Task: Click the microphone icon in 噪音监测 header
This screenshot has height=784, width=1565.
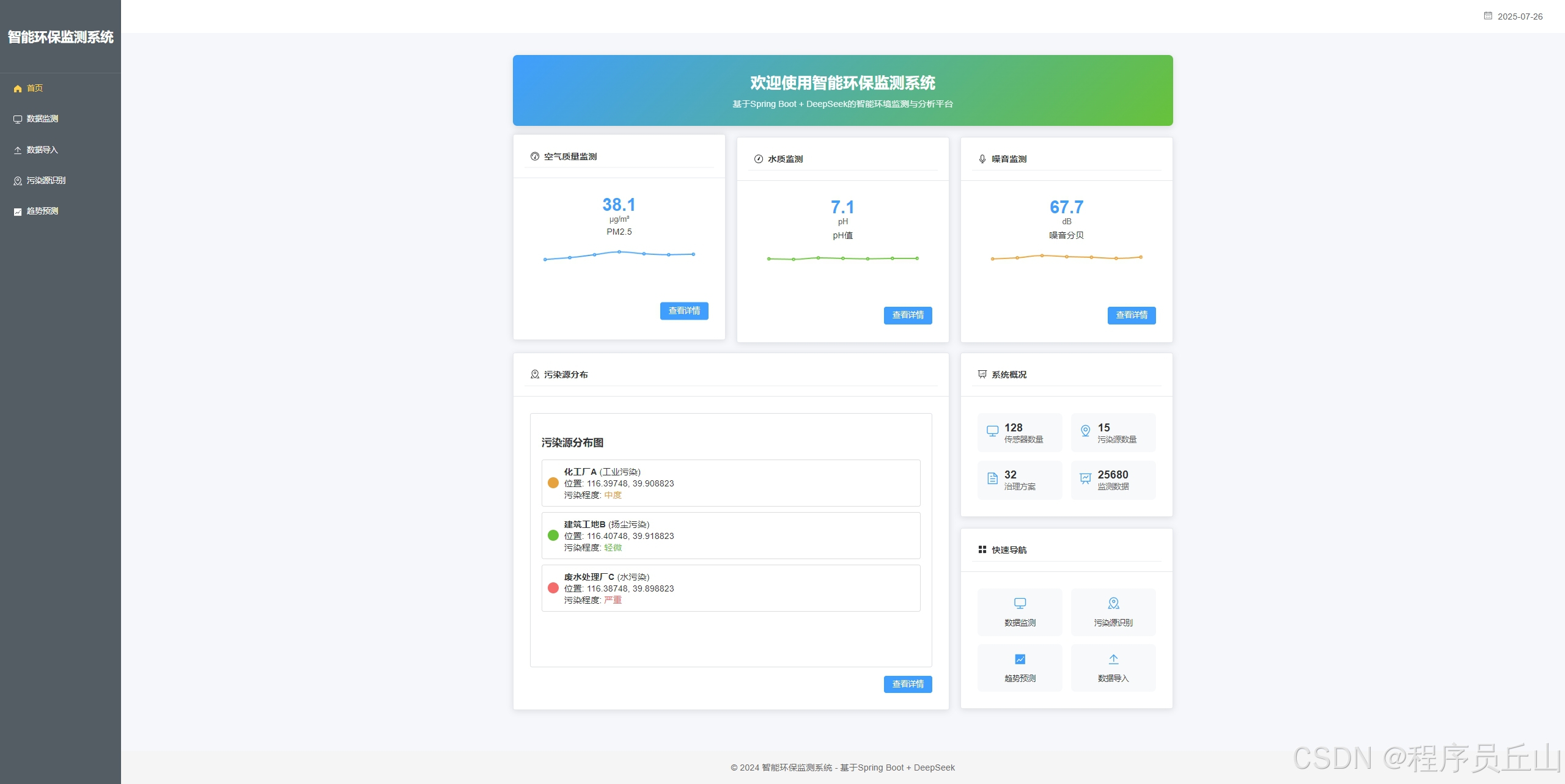Action: click(982, 159)
